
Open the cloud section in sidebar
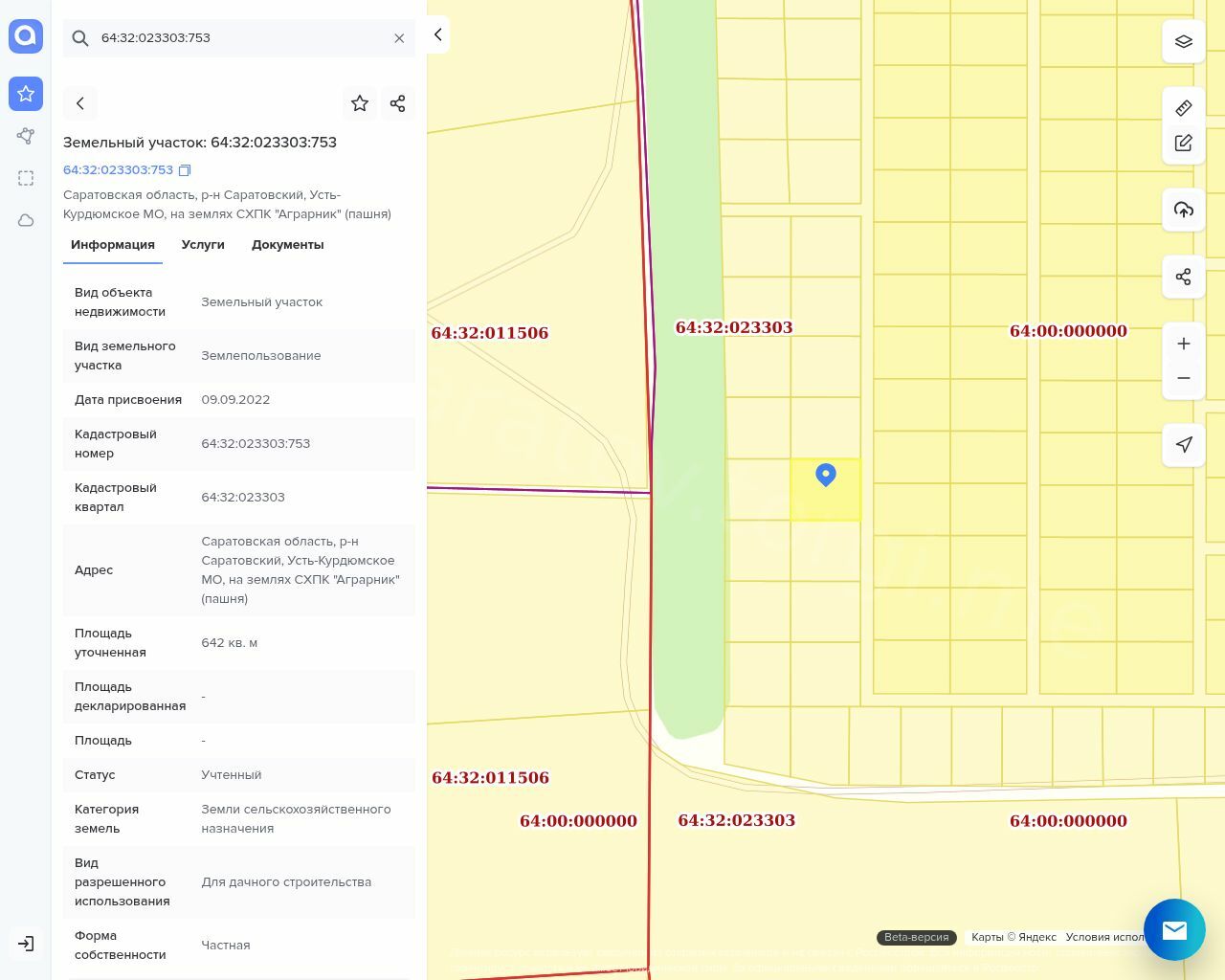coord(26,220)
